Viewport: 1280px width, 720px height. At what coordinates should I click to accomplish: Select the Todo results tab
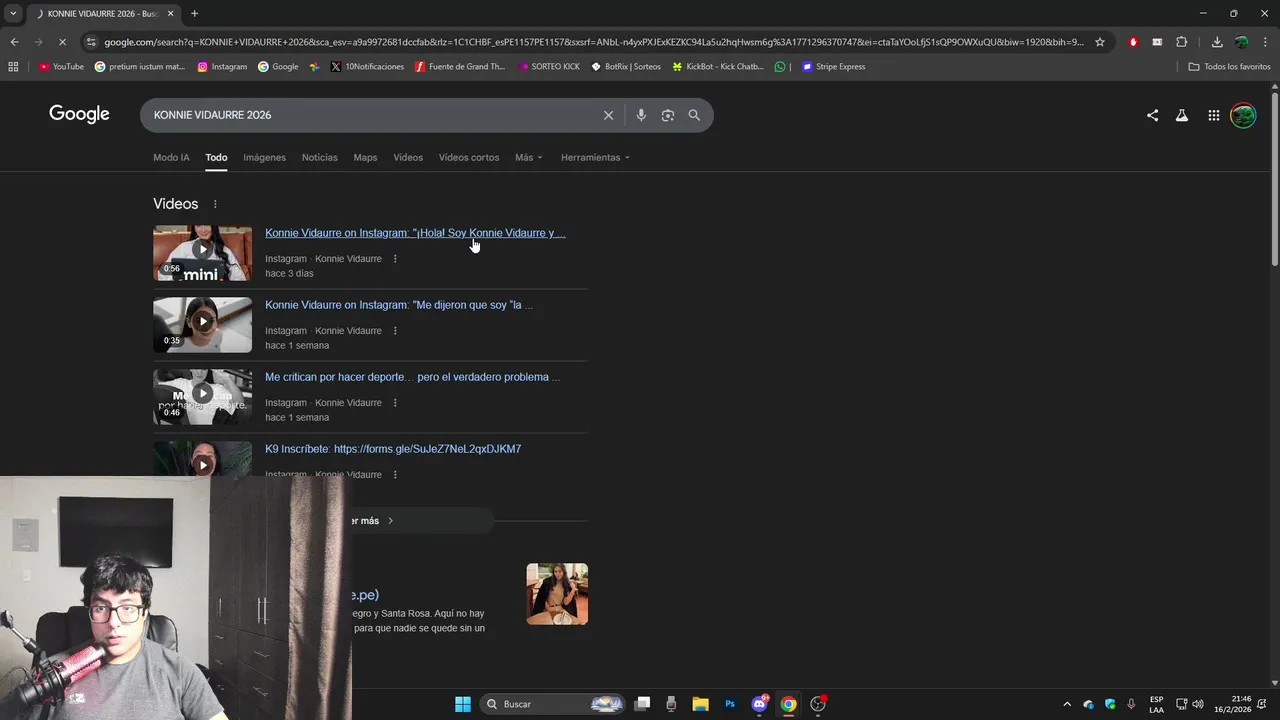[x=216, y=158]
